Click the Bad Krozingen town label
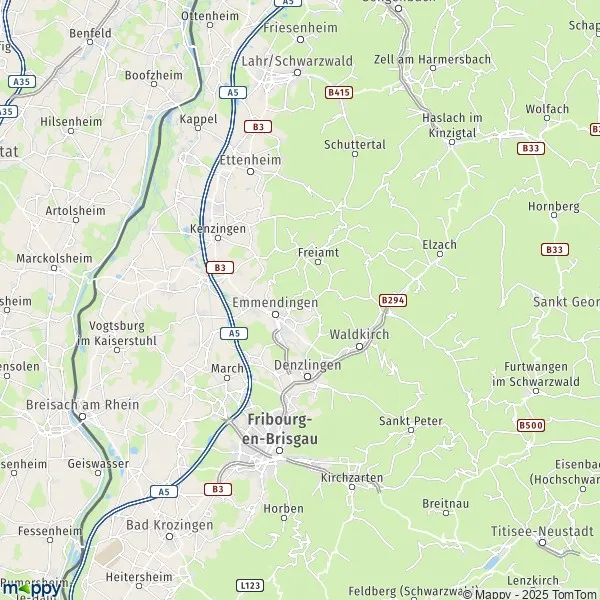The width and height of the screenshot is (600, 600). point(170,525)
